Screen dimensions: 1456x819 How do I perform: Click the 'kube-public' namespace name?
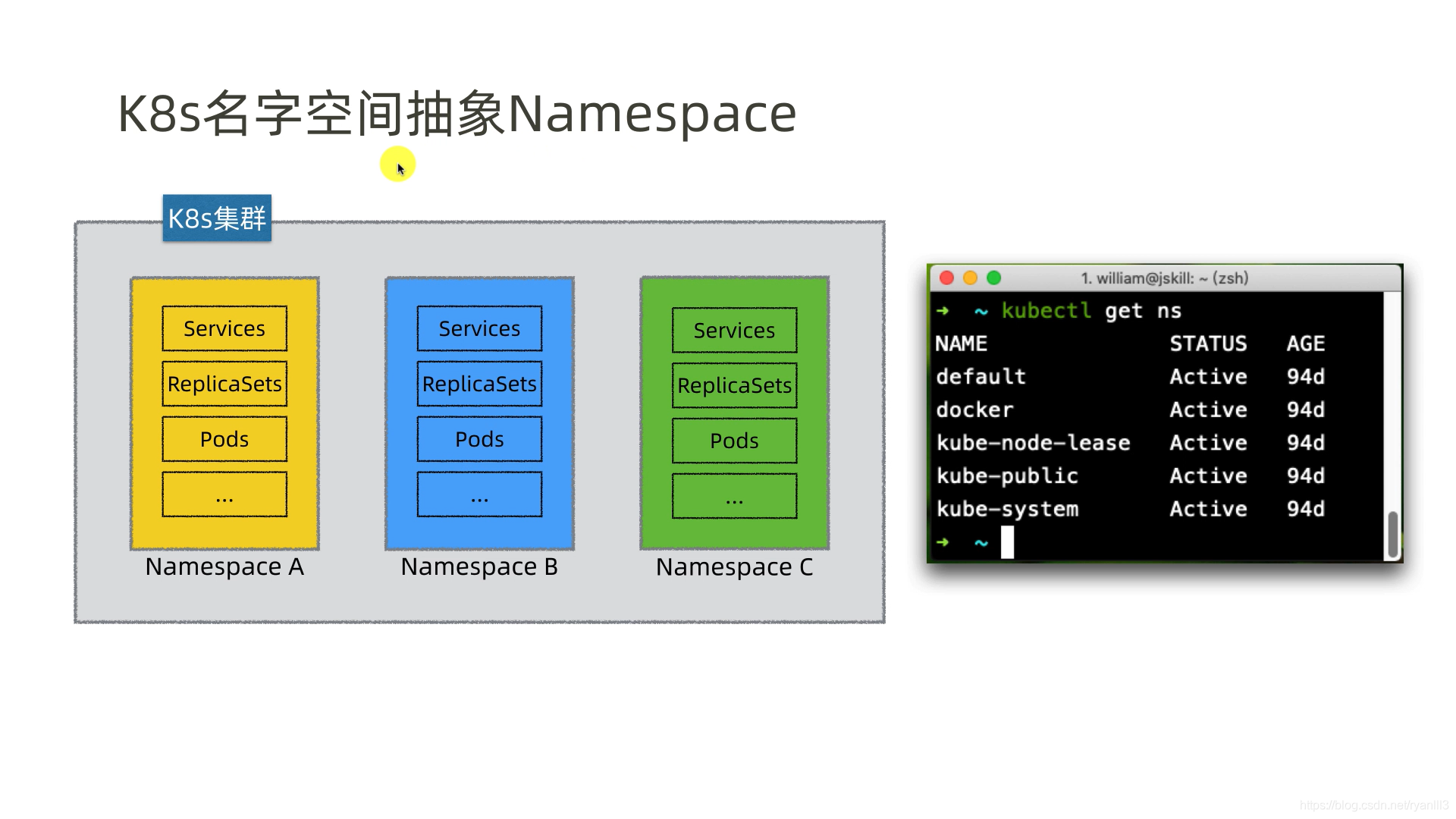(x=1007, y=476)
